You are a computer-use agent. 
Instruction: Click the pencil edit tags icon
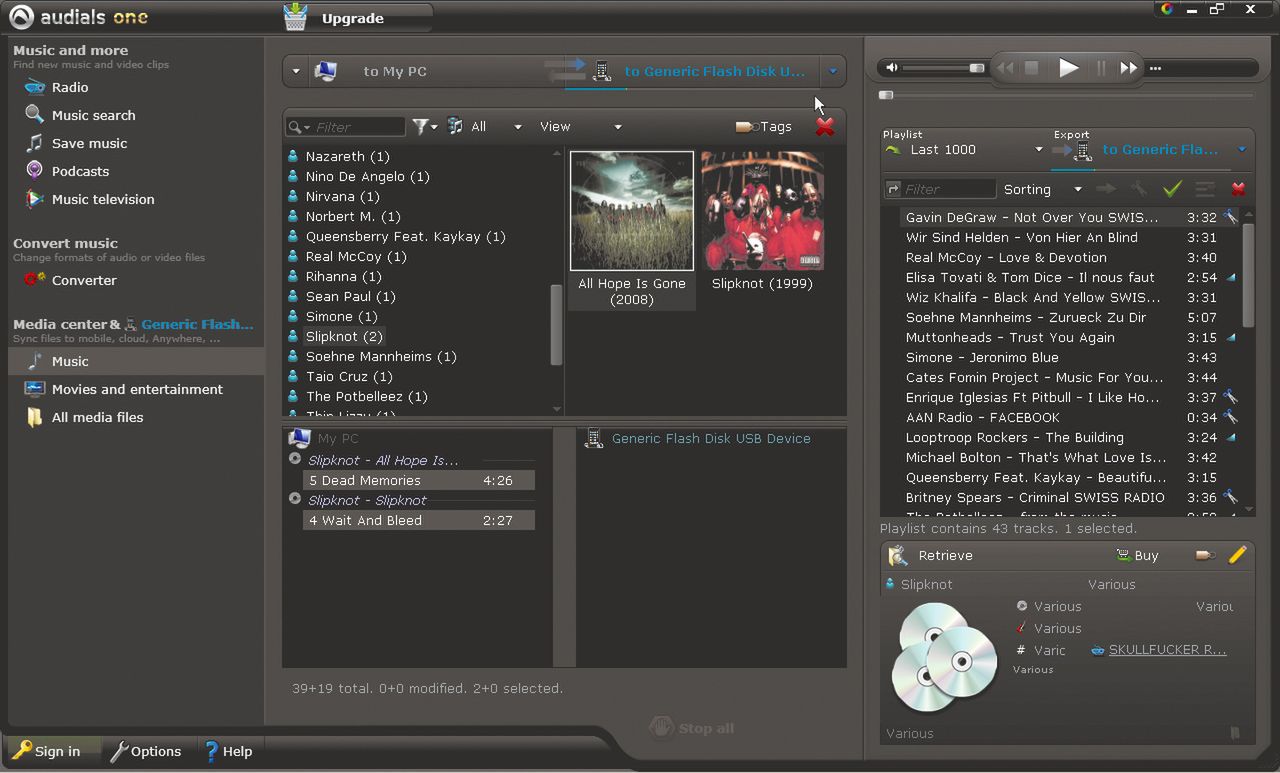pos(1237,555)
